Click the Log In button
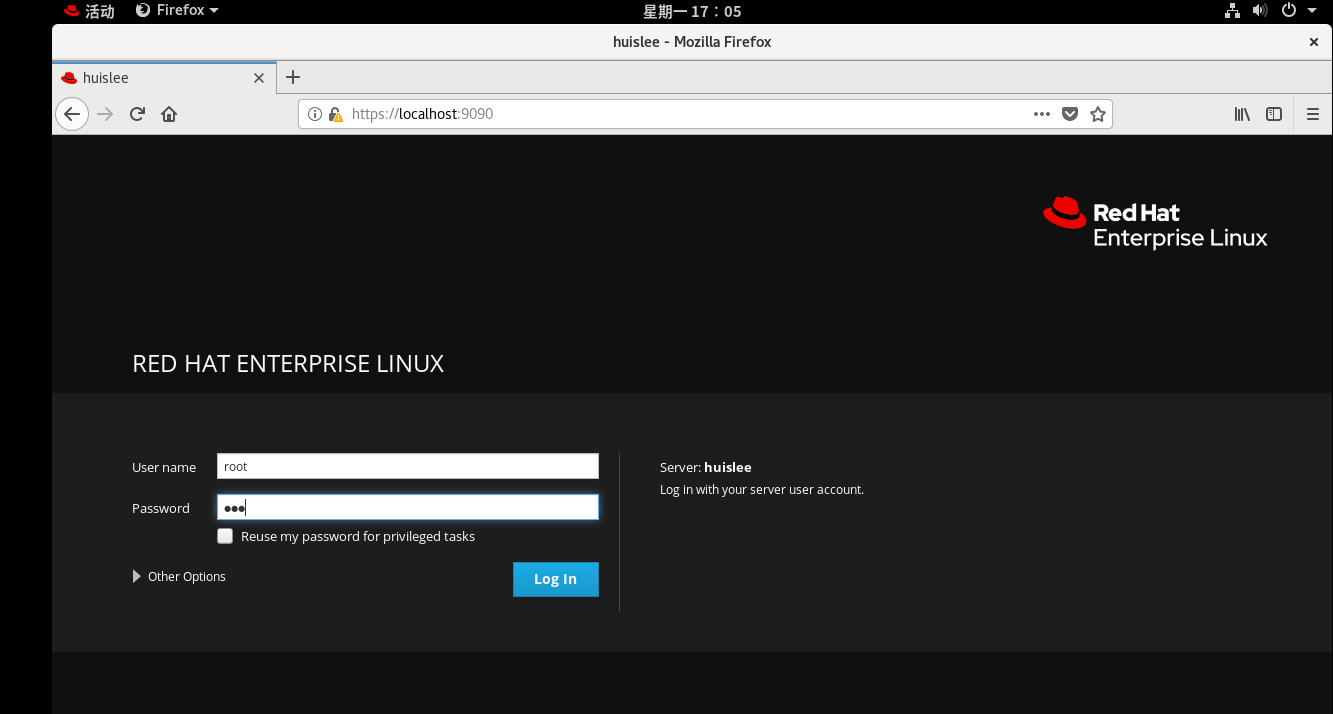The height and width of the screenshot is (714, 1333). (x=556, y=579)
